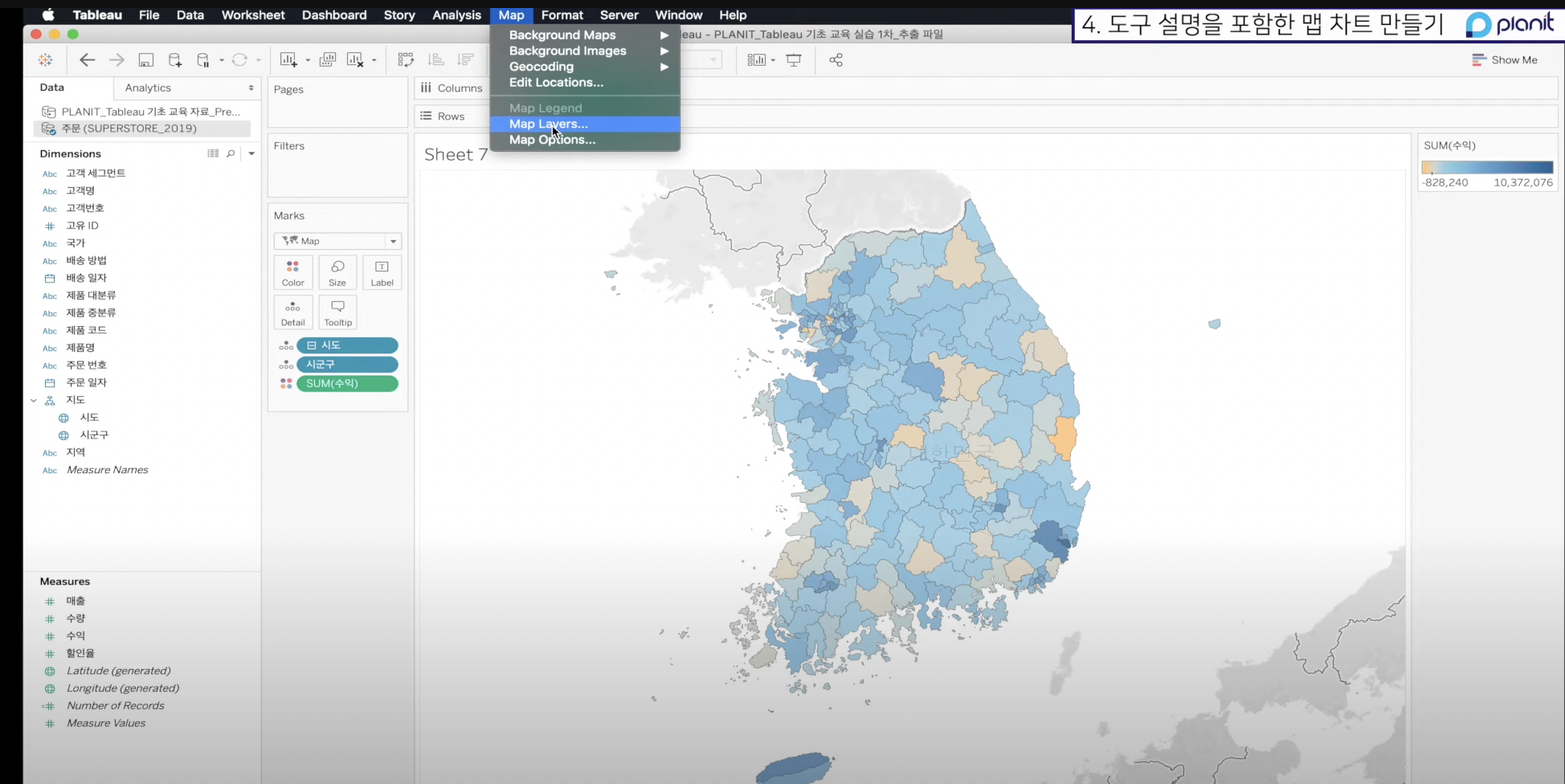1565x784 pixels.
Task: Click the Share workbook icon
Action: pyautogui.click(x=836, y=60)
